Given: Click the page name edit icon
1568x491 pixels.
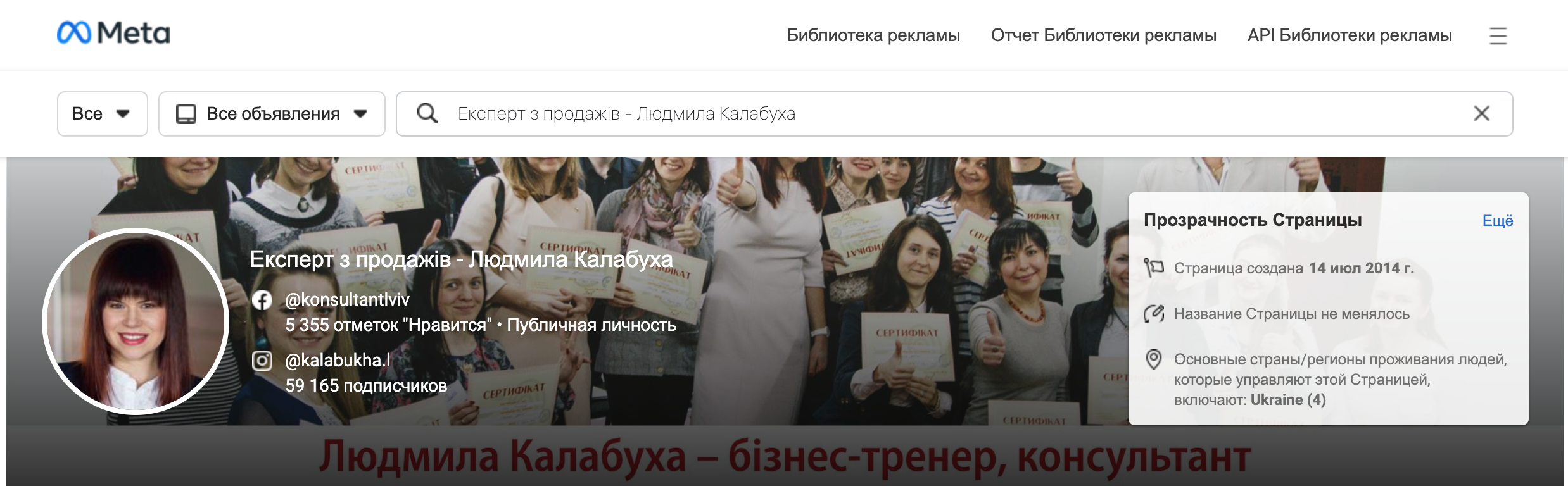Looking at the screenshot, I should click(1154, 314).
